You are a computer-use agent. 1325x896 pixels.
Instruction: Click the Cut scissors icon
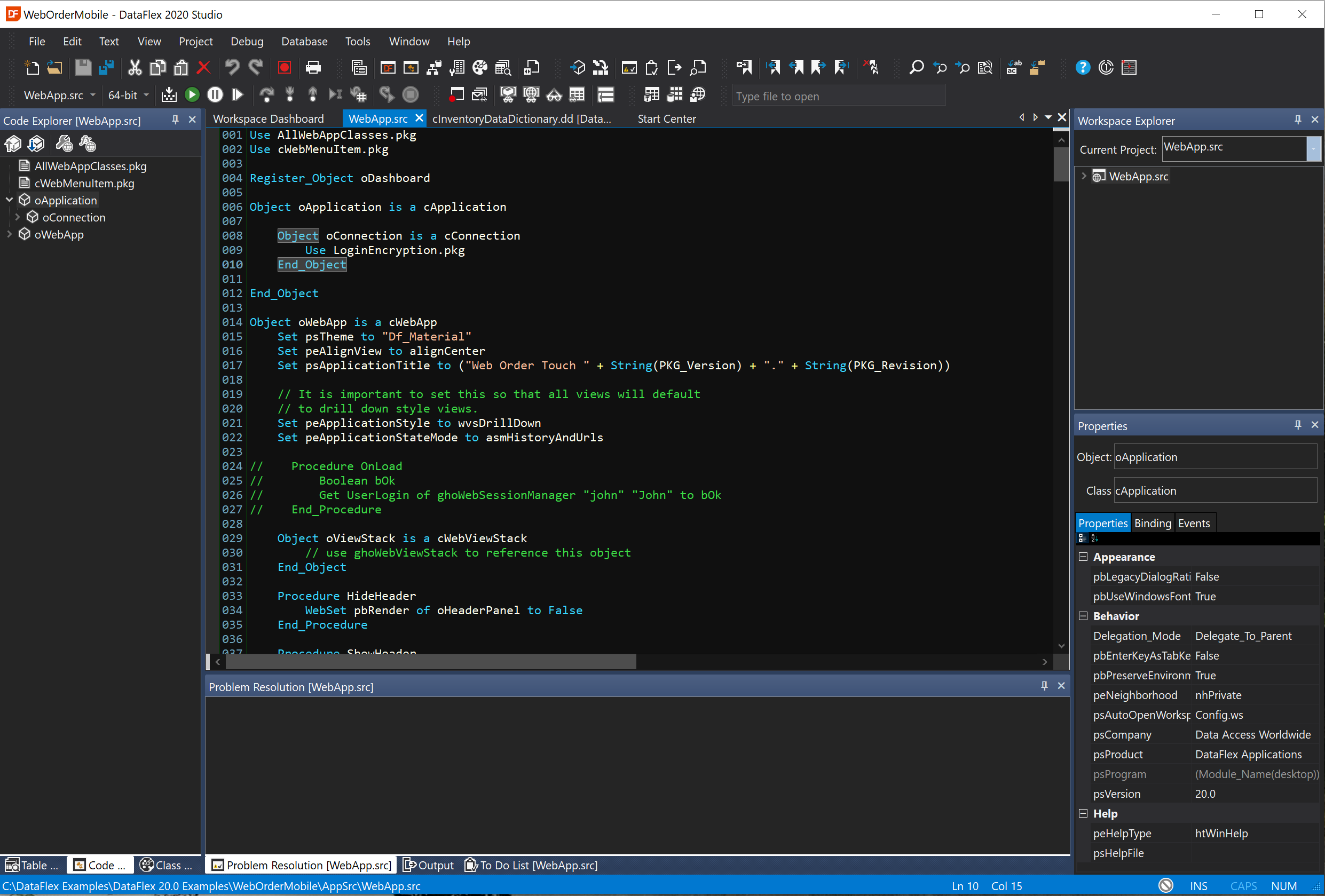click(x=135, y=68)
